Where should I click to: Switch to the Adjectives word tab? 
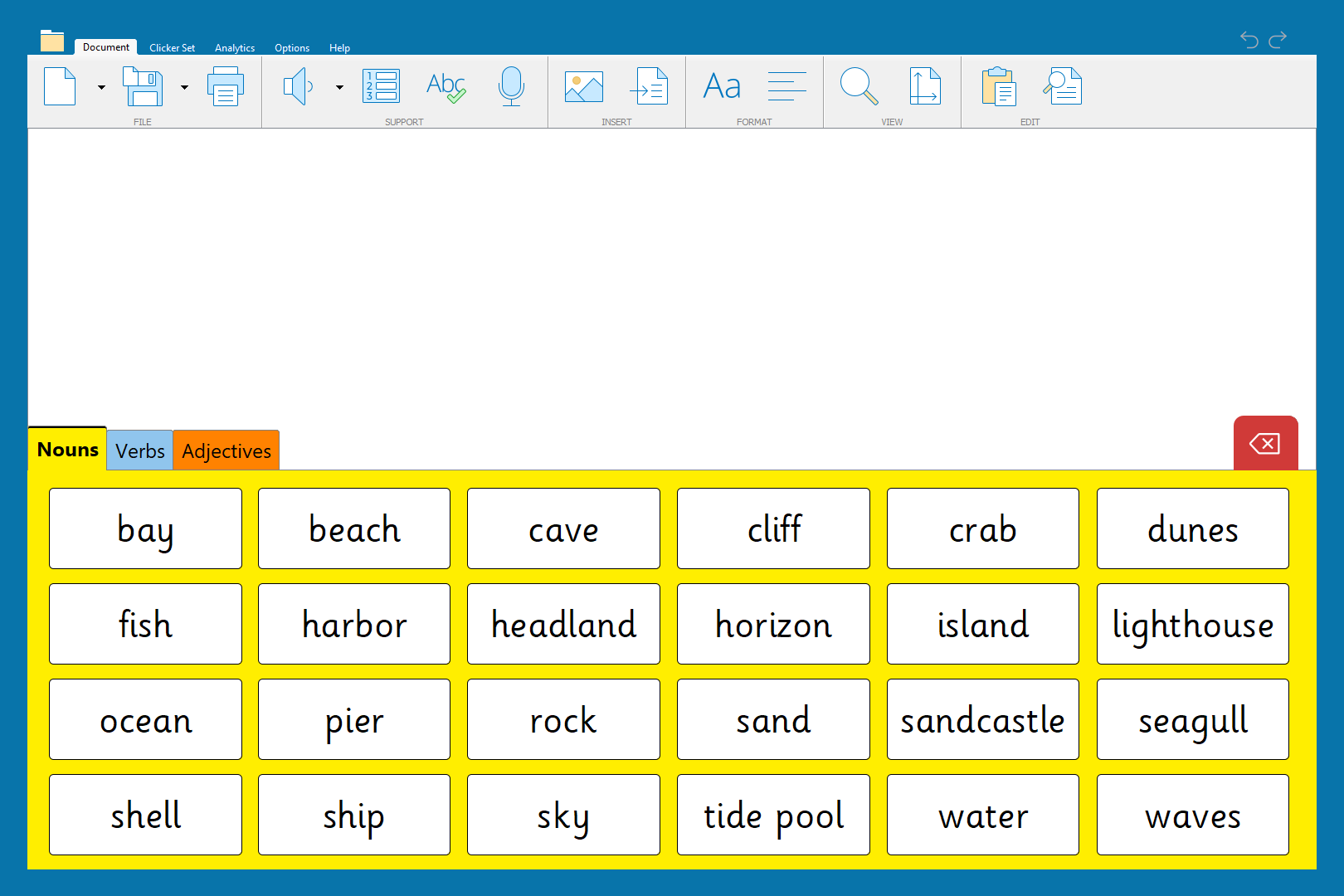tap(226, 450)
